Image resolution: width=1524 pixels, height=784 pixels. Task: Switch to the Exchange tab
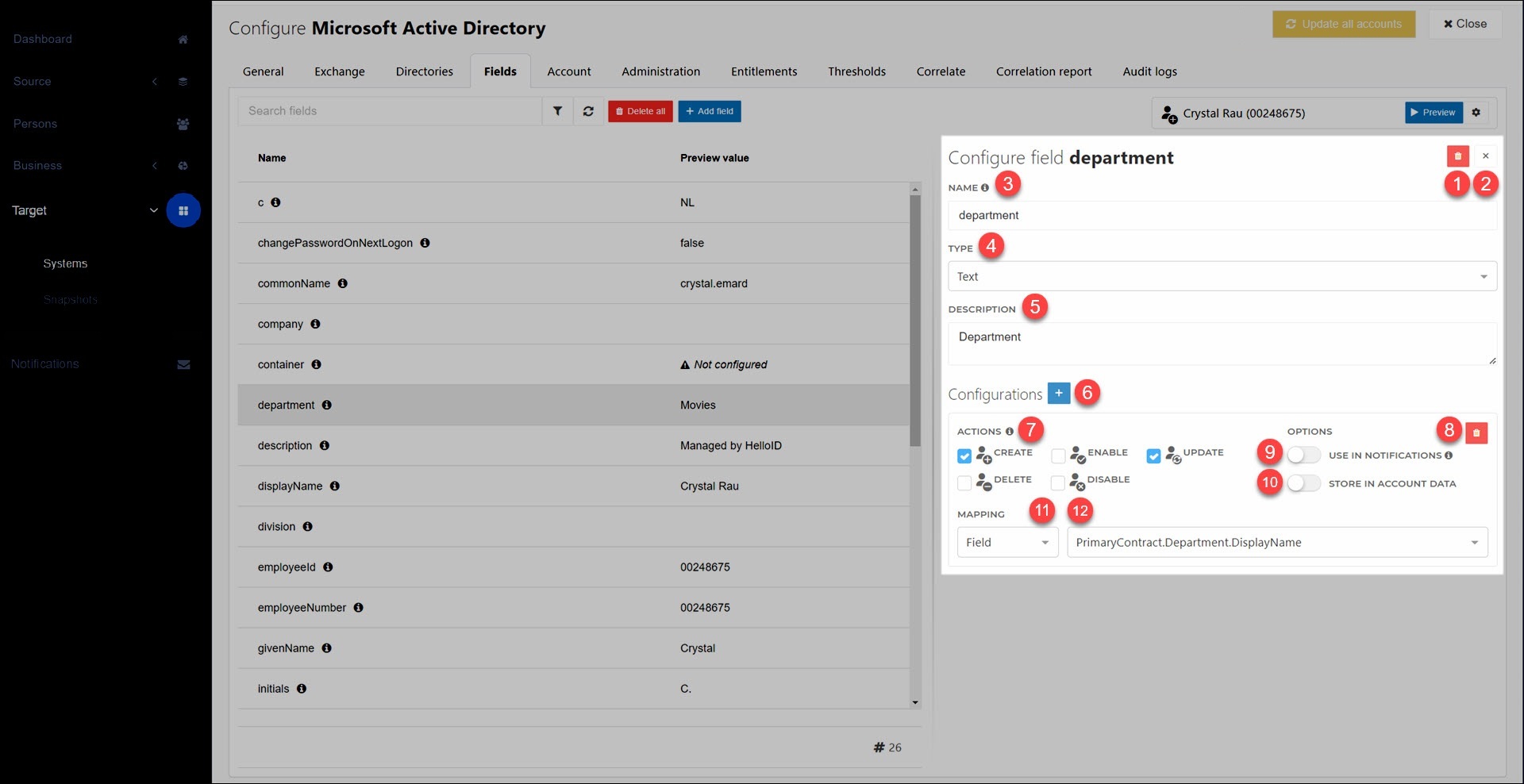pos(340,71)
